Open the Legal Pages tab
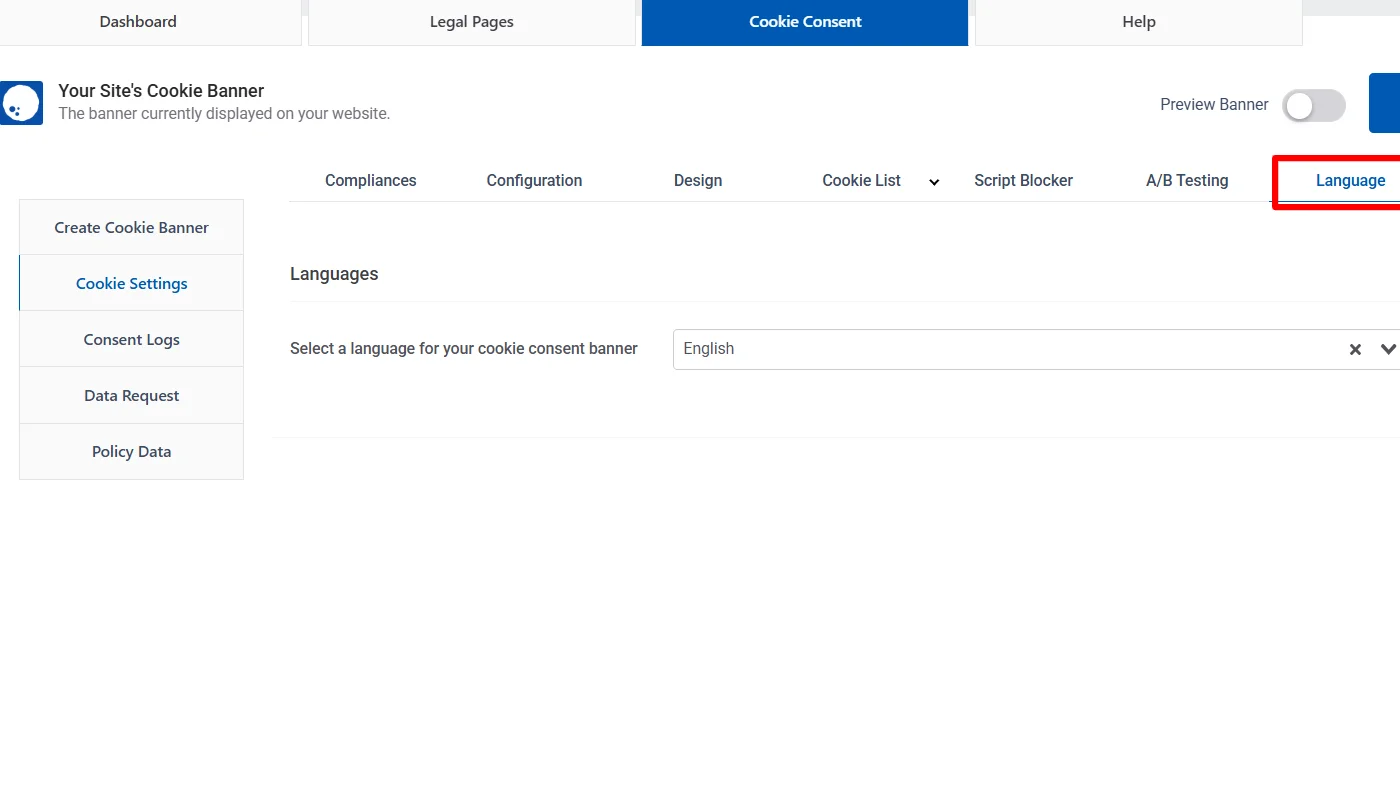1400x800 pixels. 471,21
